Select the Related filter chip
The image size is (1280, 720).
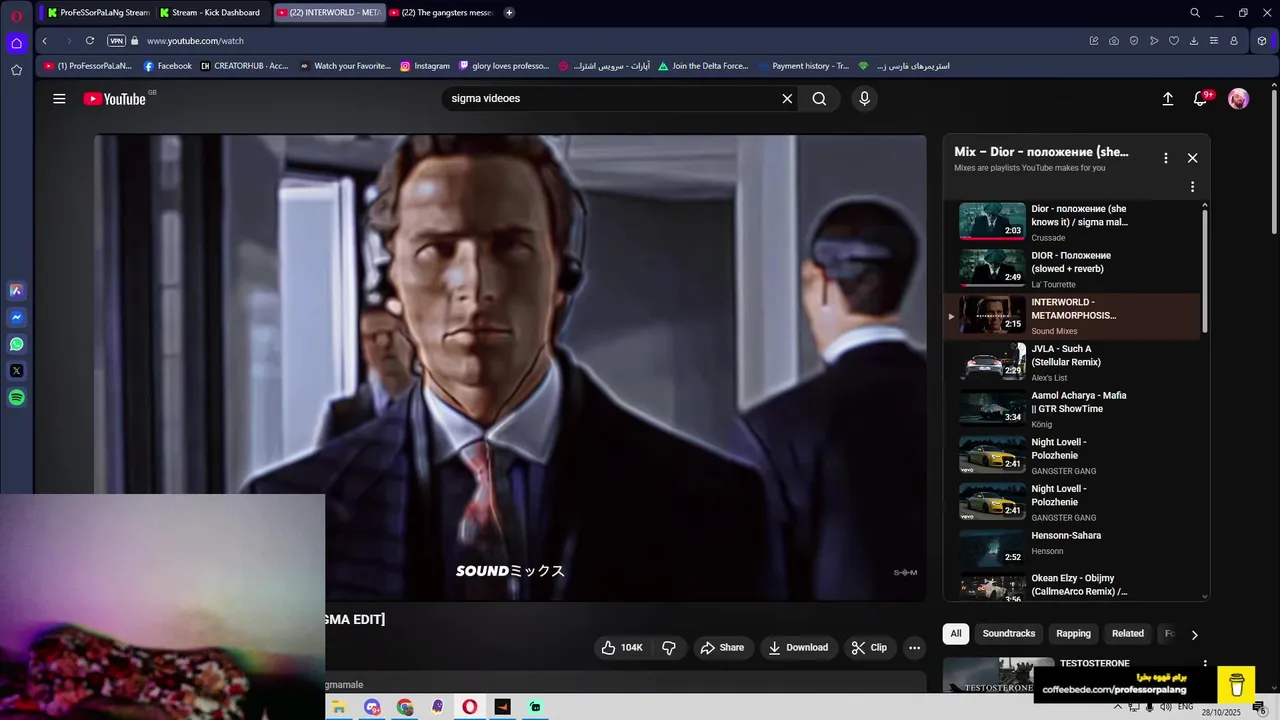(x=1127, y=634)
